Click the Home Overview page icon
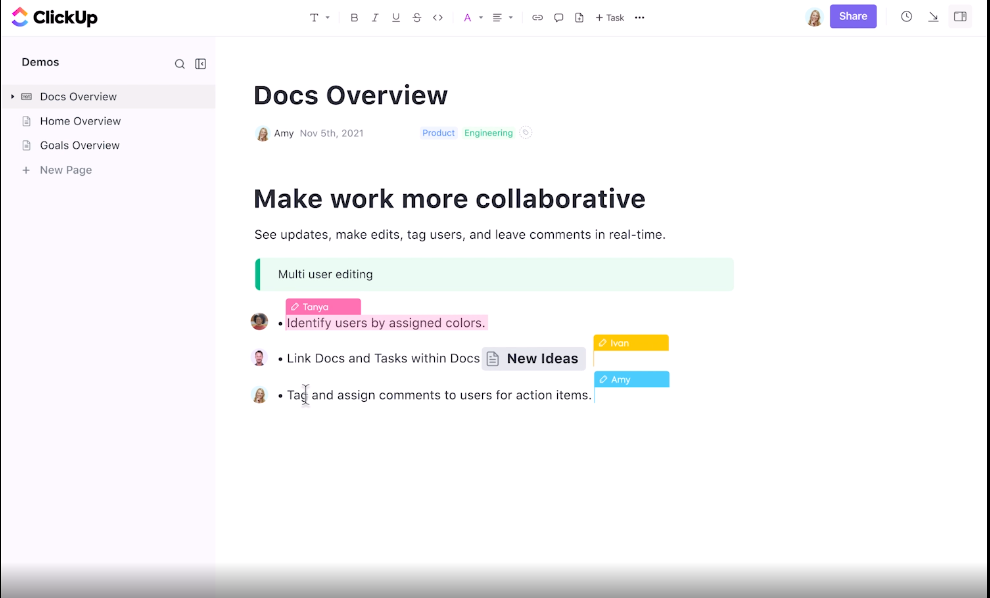This screenshot has height=598, width=990. (x=27, y=121)
